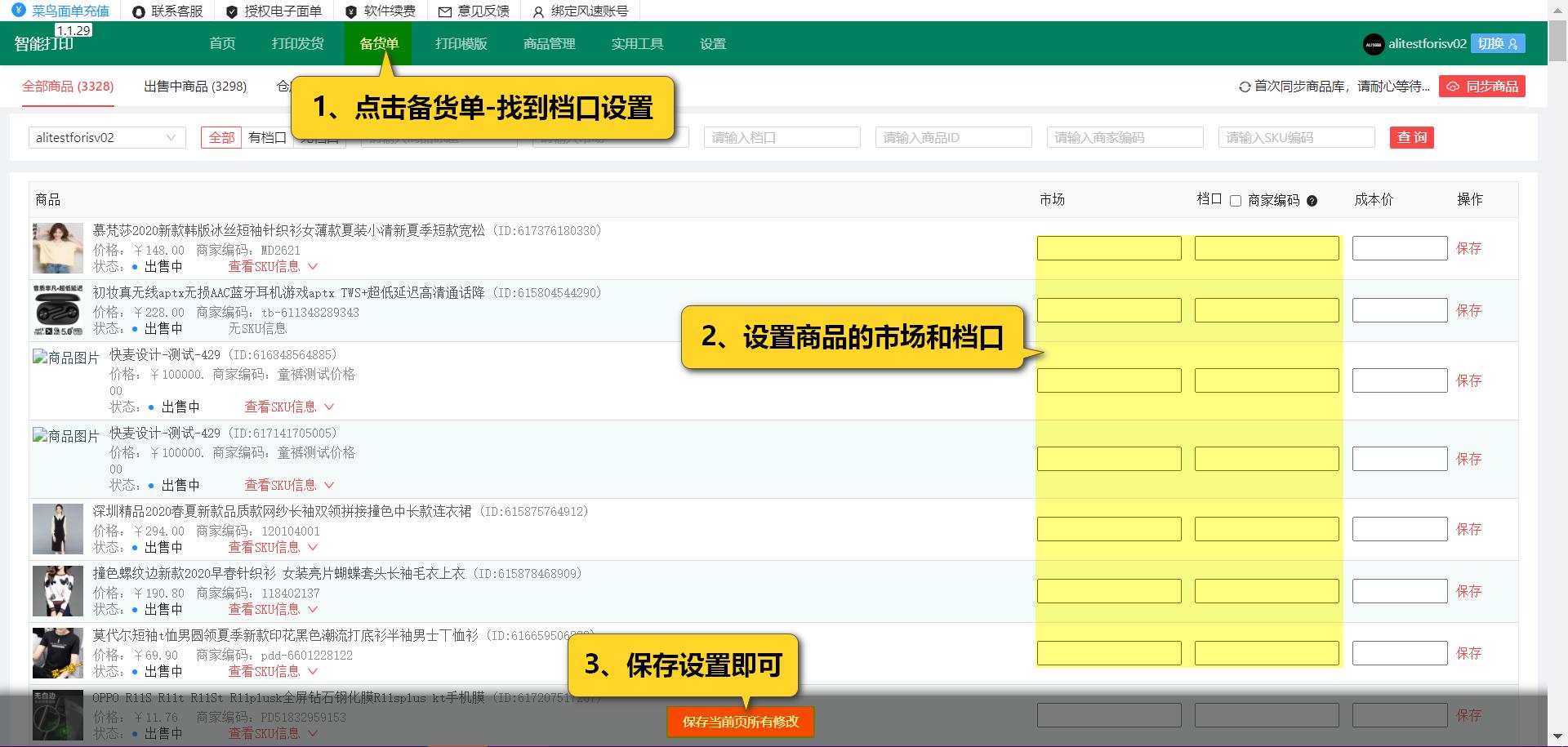
Task: Click the 软件续费 renewal icon
Action: 351,11
